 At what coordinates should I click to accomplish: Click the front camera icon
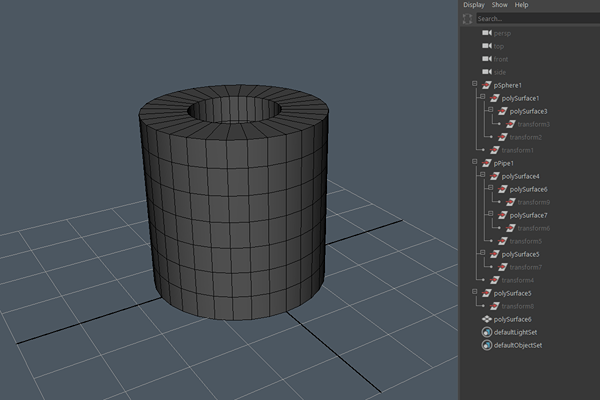pos(487,59)
